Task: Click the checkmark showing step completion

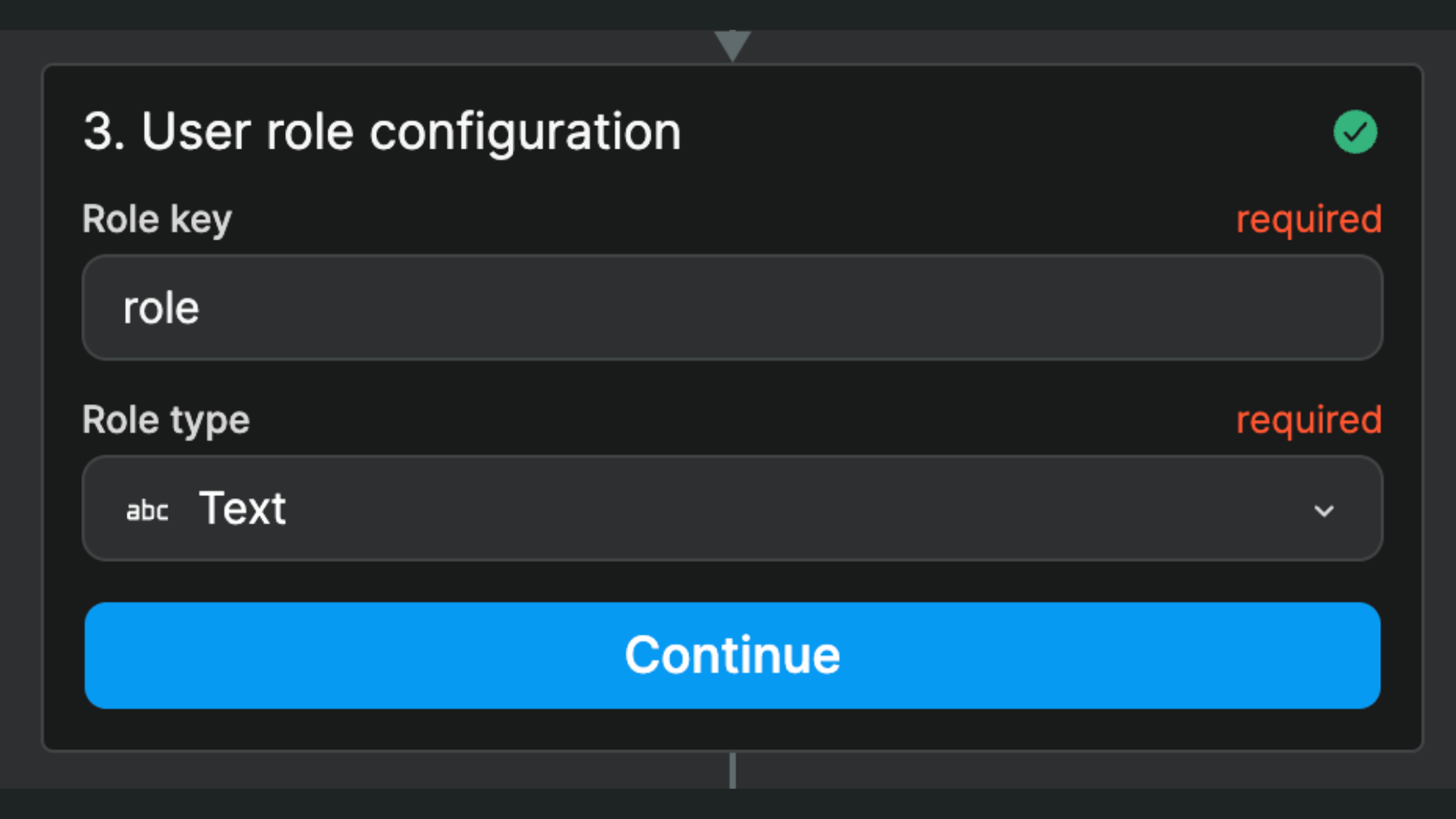Action: click(x=1354, y=132)
